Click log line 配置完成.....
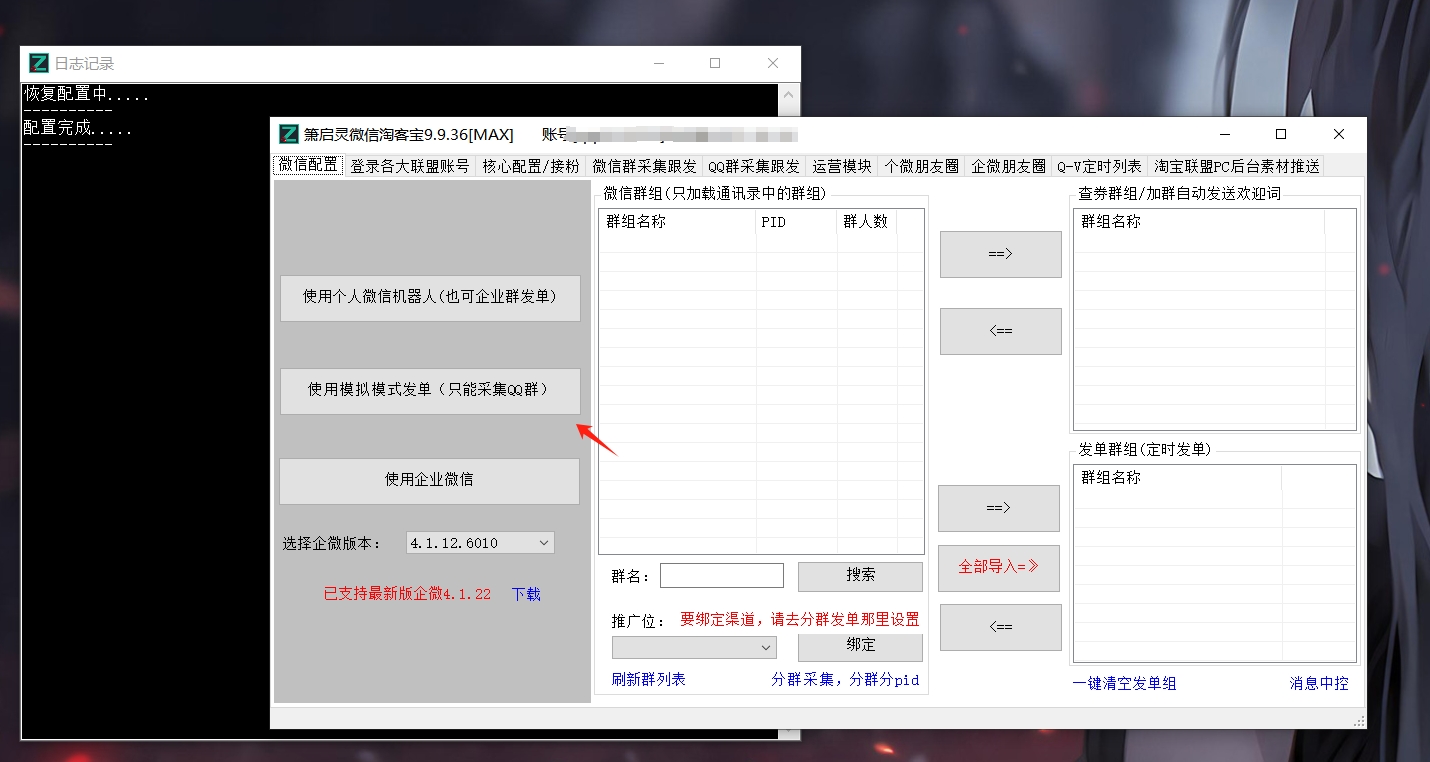This screenshot has height=762, width=1430. (79, 129)
